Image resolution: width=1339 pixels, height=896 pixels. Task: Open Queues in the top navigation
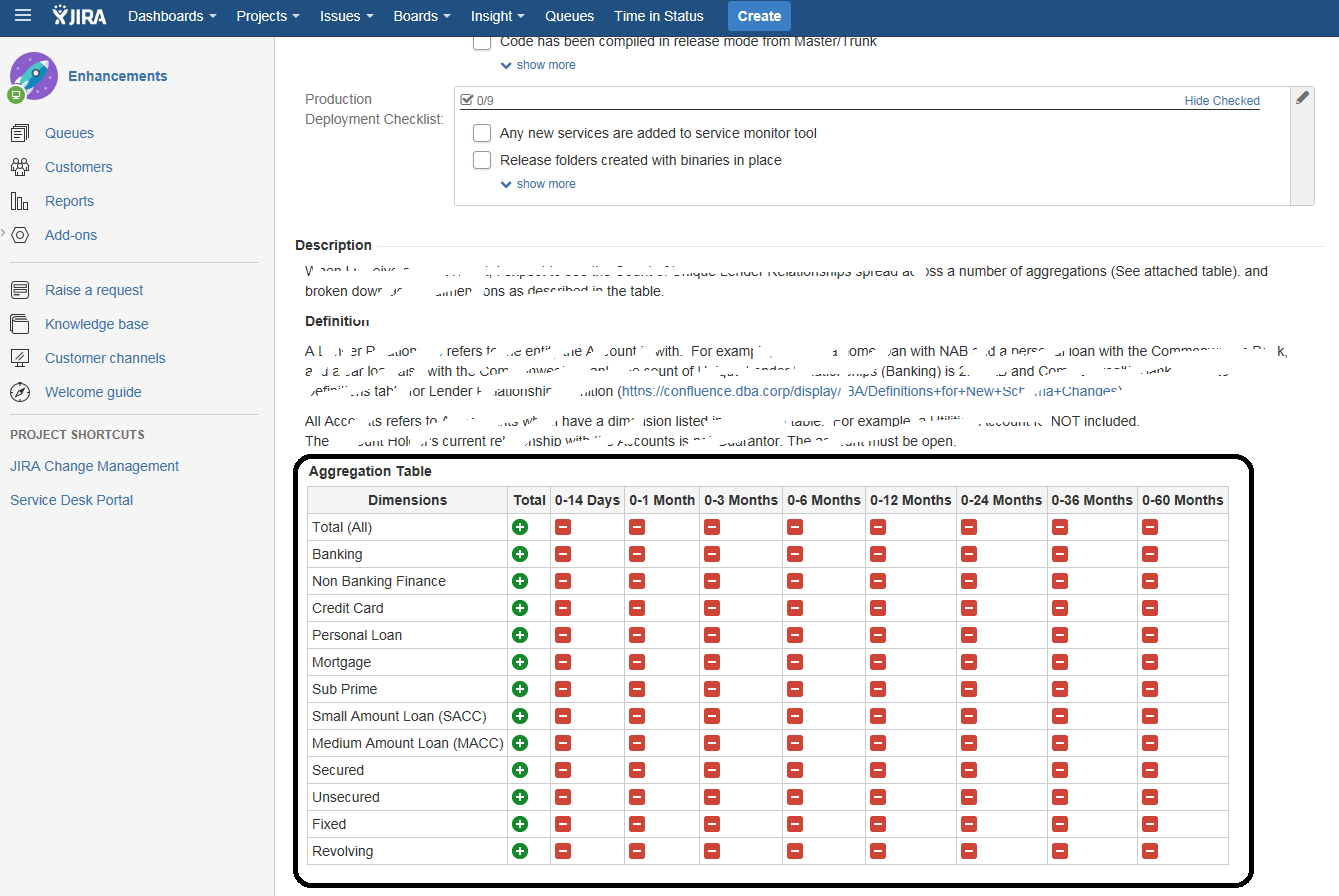(570, 16)
